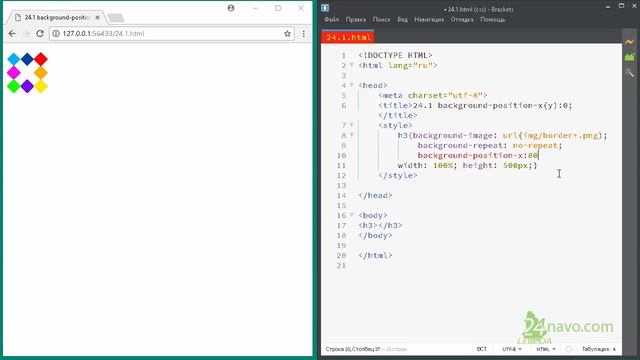Open the Отладка menu

tap(462, 19)
